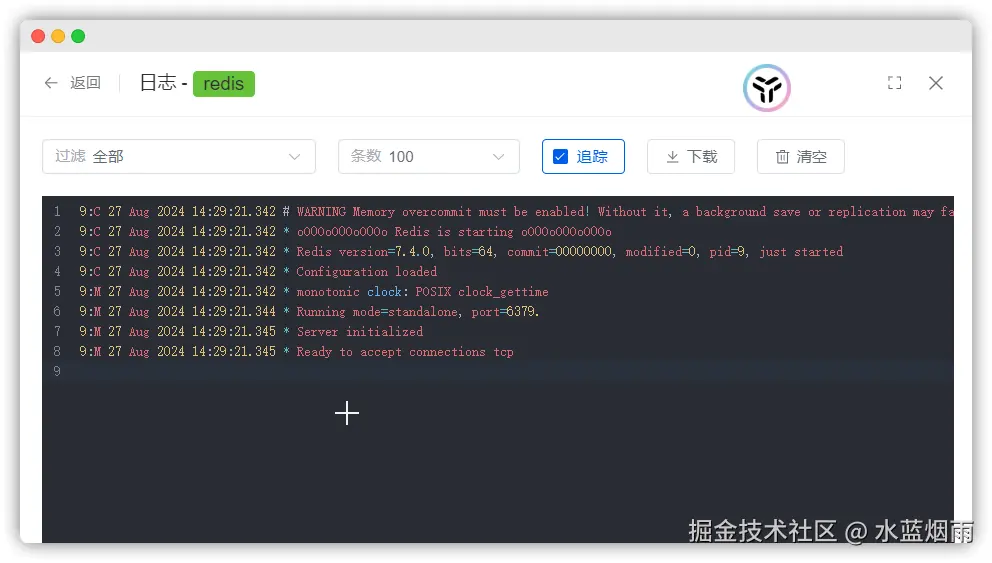Close the log panel with X icon
This screenshot has height=563, width=992.
[936, 83]
